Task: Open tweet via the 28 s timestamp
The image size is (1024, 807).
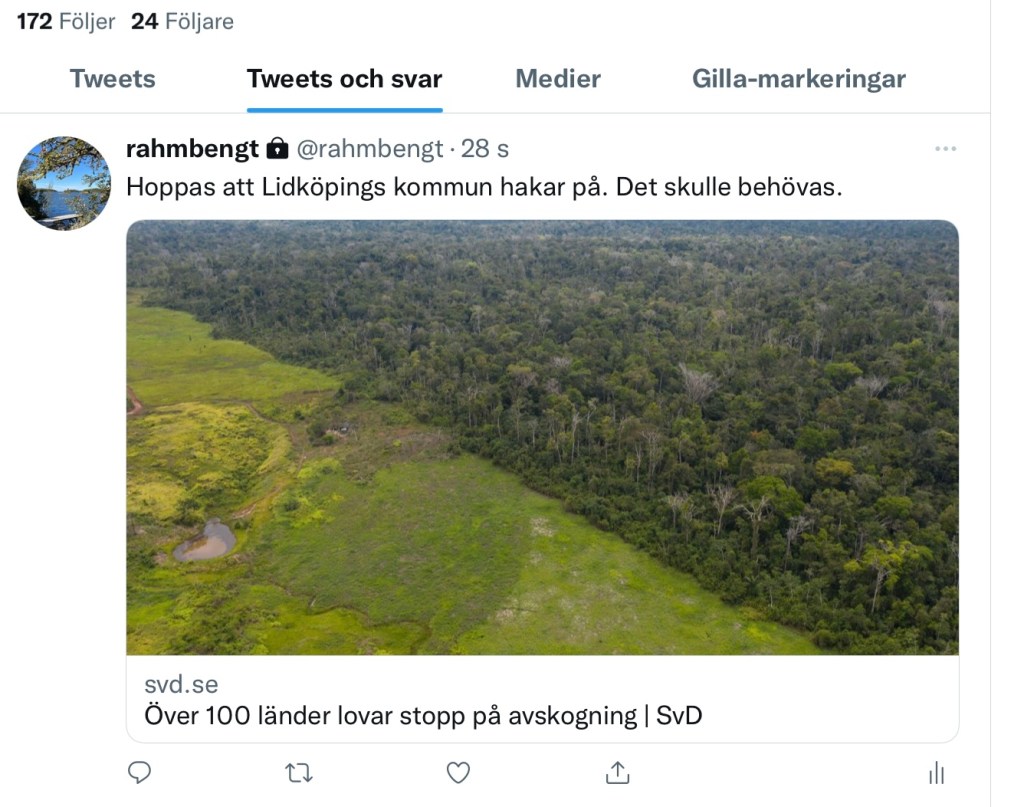Action: 485,149
